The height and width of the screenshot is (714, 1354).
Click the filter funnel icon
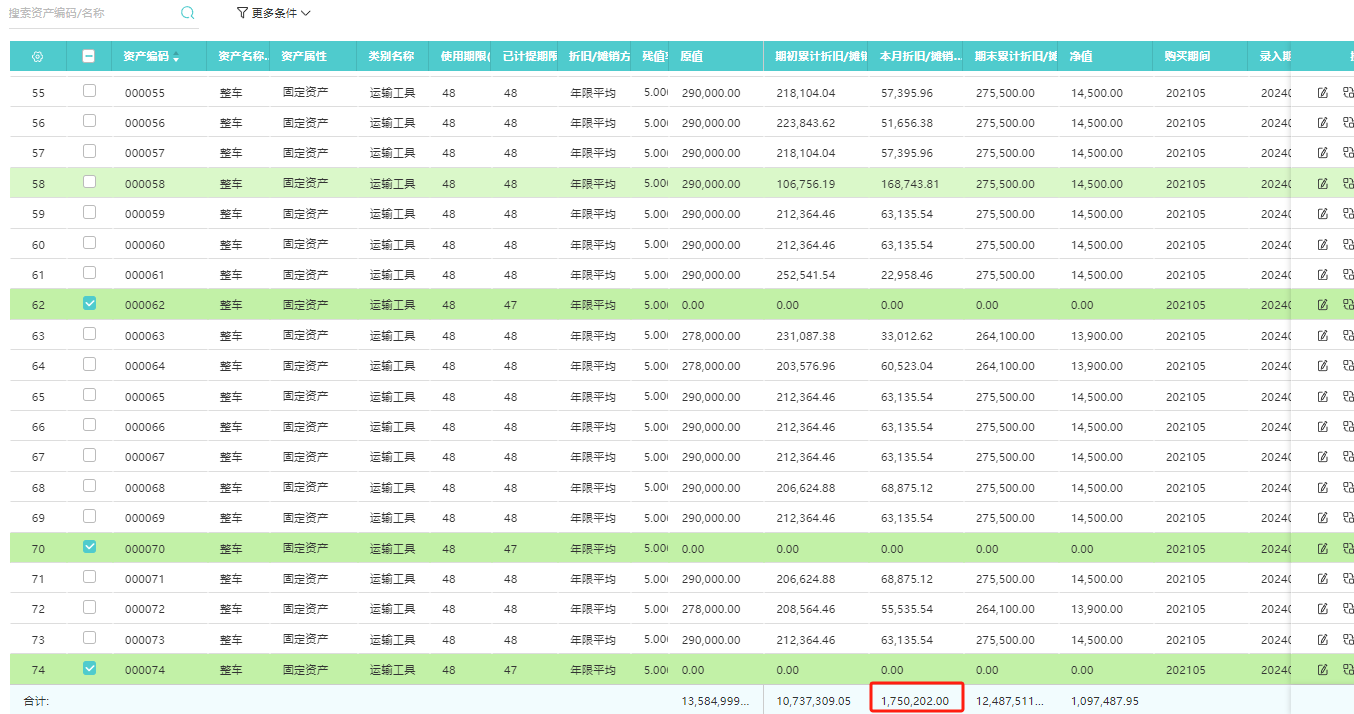[x=242, y=14]
